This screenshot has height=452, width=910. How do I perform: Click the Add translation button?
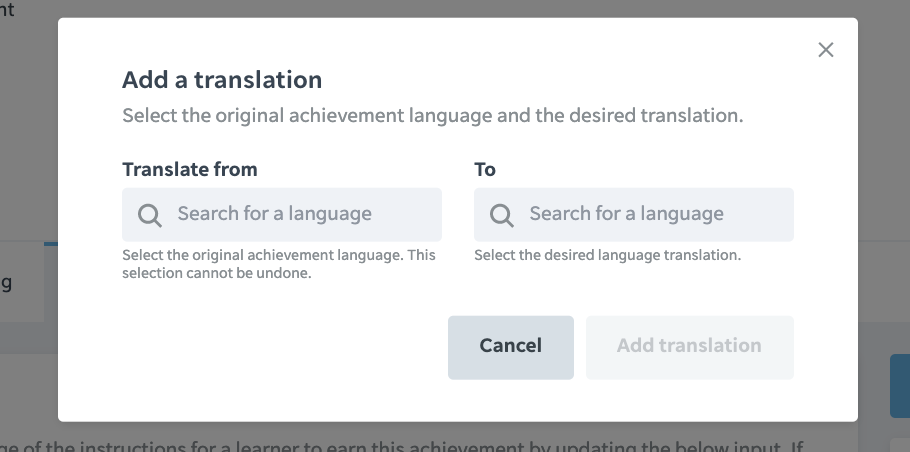pyautogui.click(x=689, y=348)
